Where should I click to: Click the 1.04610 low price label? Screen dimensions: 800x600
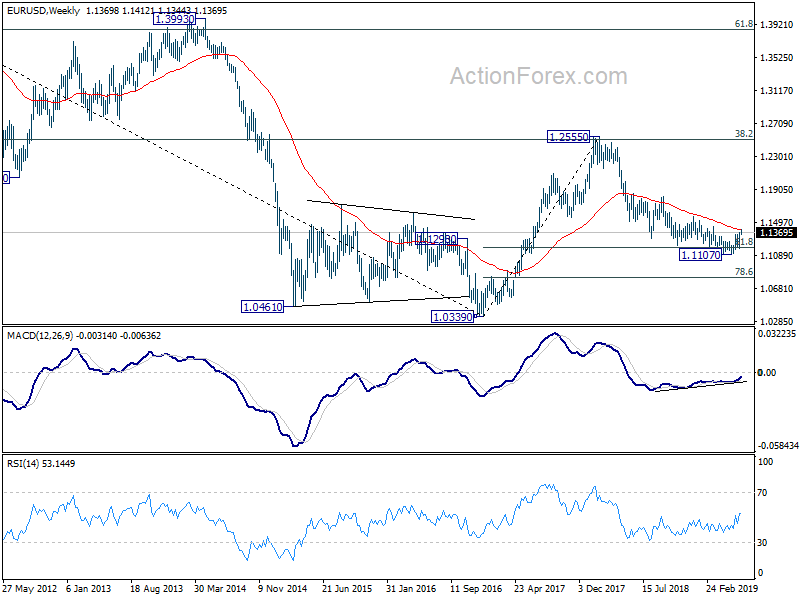(x=262, y=307)
